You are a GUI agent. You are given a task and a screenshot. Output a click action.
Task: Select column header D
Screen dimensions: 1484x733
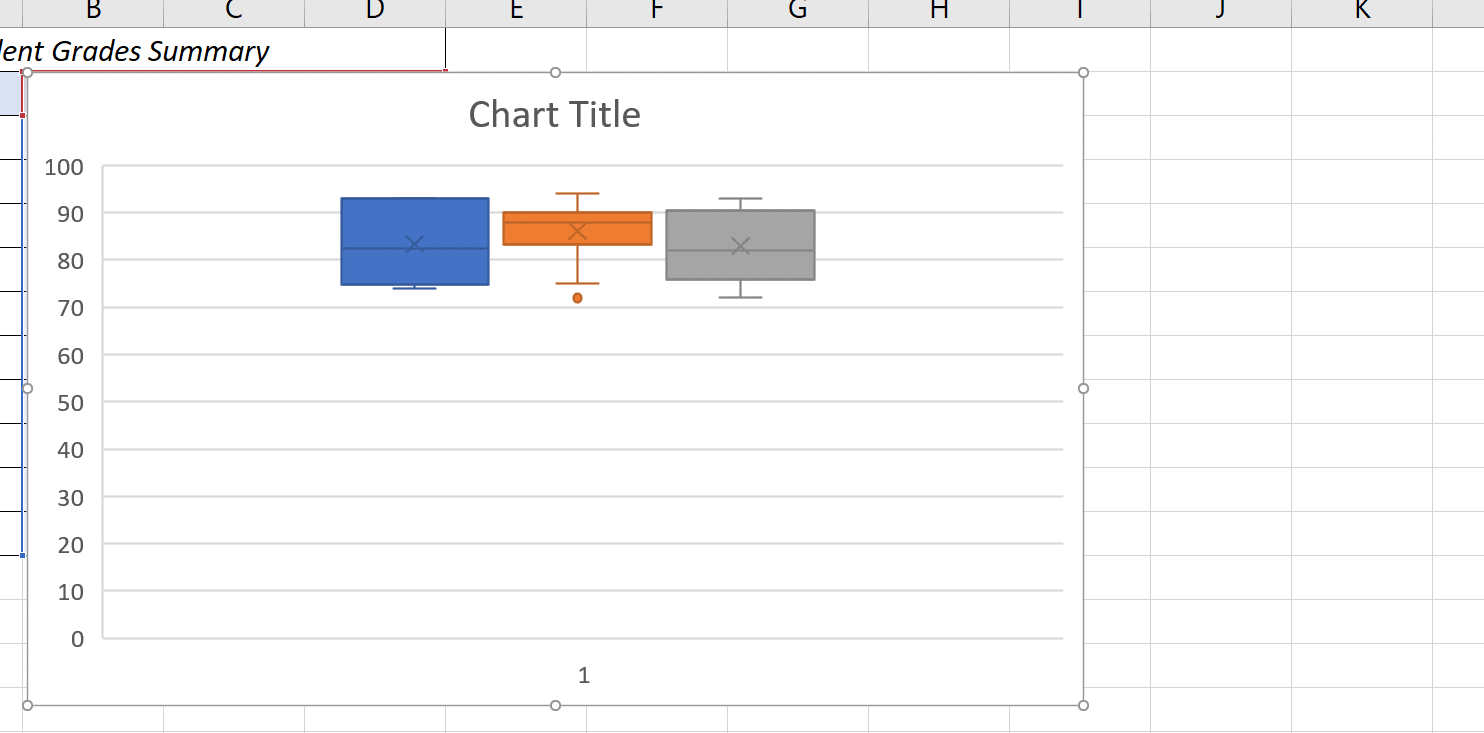(x=373, y=10)
